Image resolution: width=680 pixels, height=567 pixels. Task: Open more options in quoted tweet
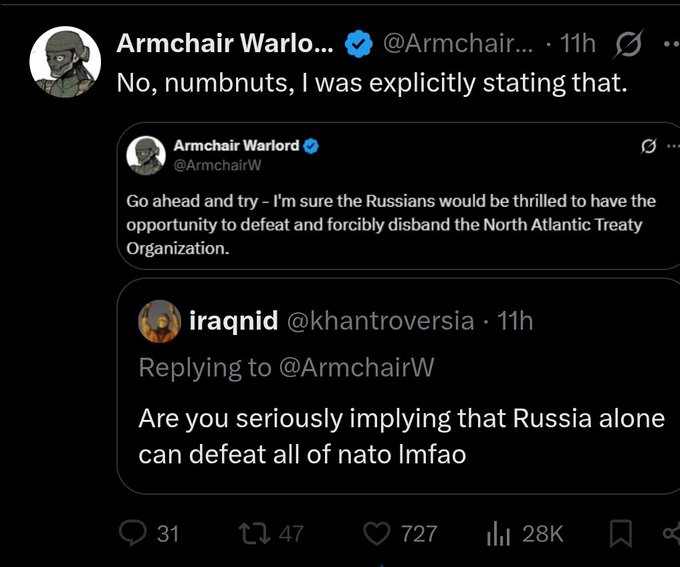(673, 146)
